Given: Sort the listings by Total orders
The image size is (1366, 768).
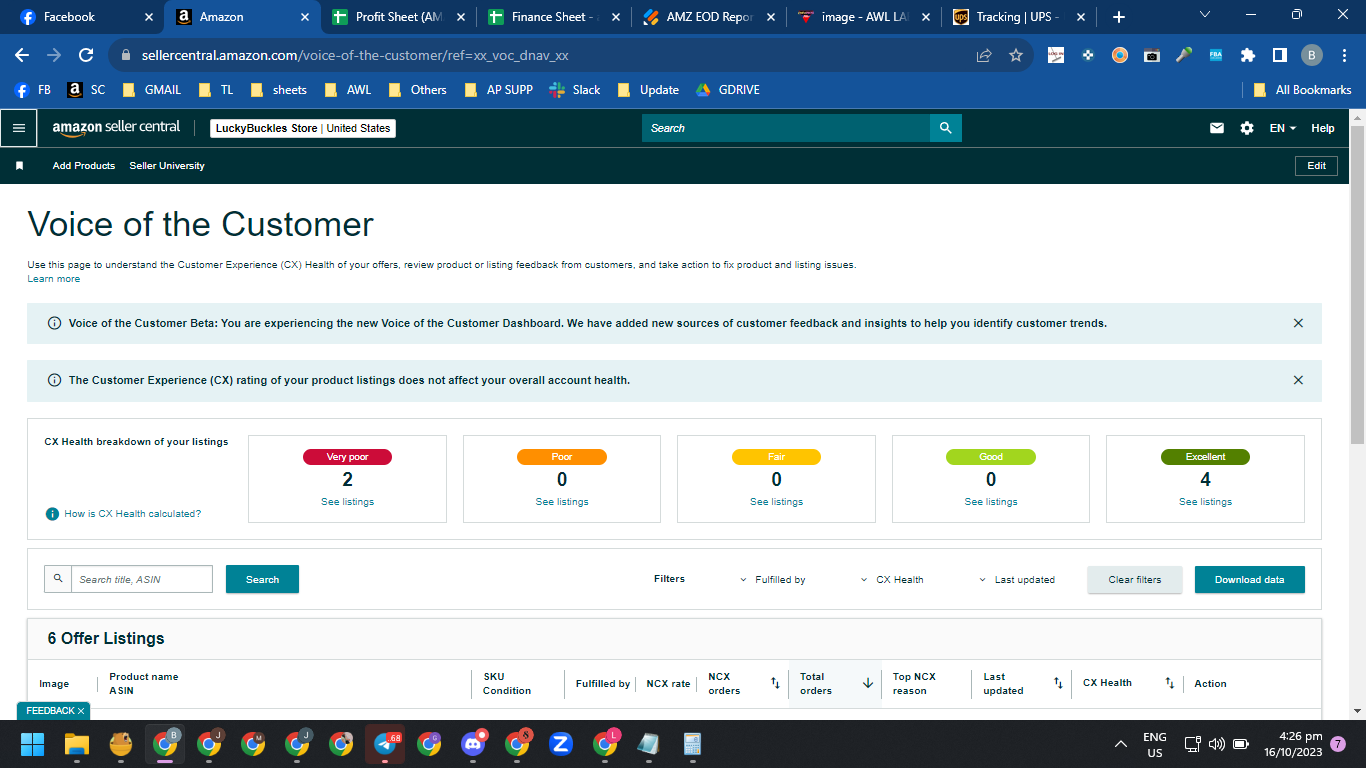Looking at the screenshot, I should pyautogui.click(x=868, y=683).
